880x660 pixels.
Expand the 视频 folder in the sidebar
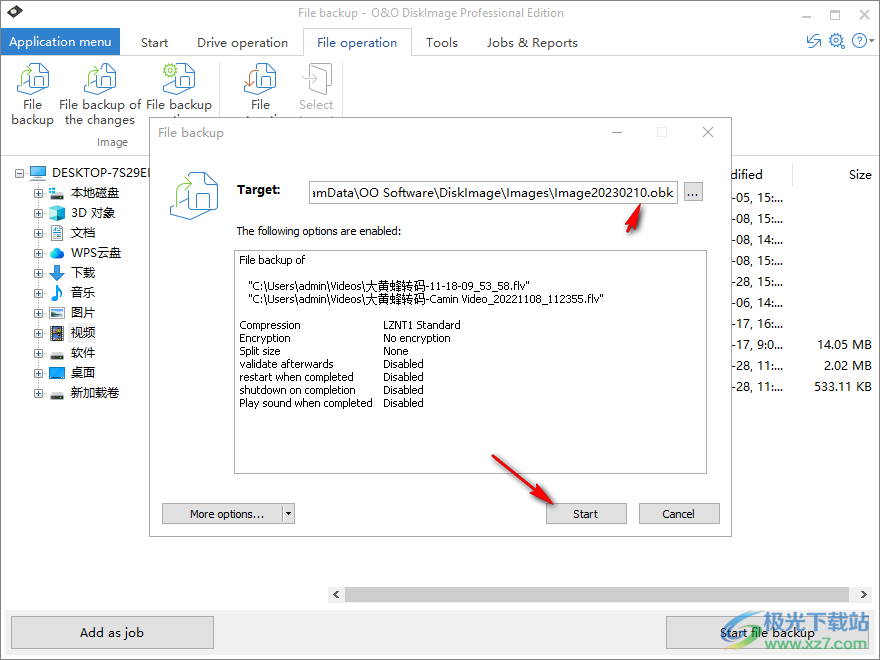pyautogui.click(x=37, y=332)
